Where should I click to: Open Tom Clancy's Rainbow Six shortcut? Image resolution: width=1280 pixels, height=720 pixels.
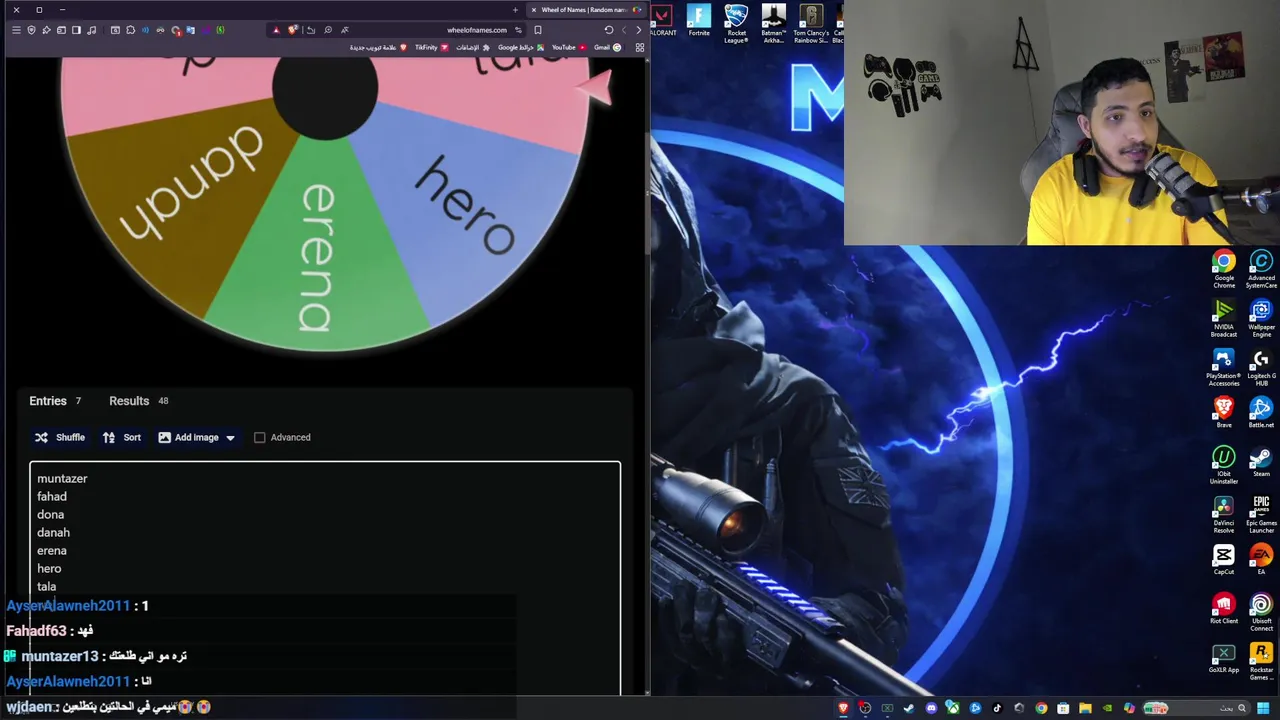tap(811, 23)
